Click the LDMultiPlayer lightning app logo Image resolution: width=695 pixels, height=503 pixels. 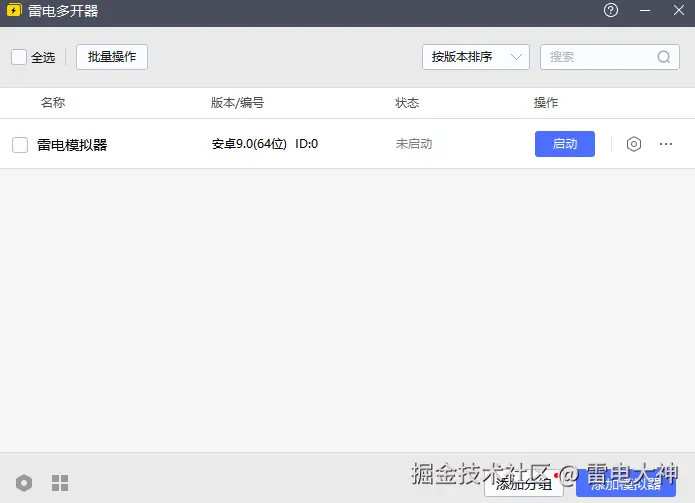click(14, 10)
